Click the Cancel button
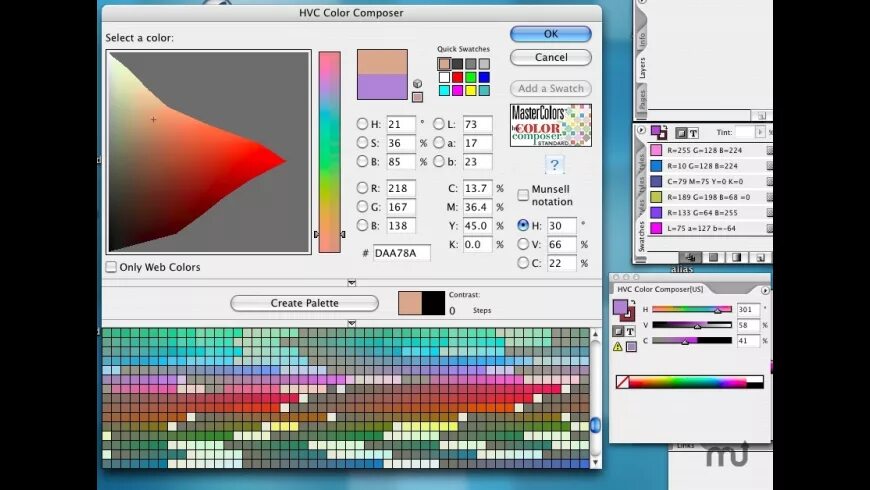Image resolution: width=870 pixels, height=490 pixels. coord(550,57)
